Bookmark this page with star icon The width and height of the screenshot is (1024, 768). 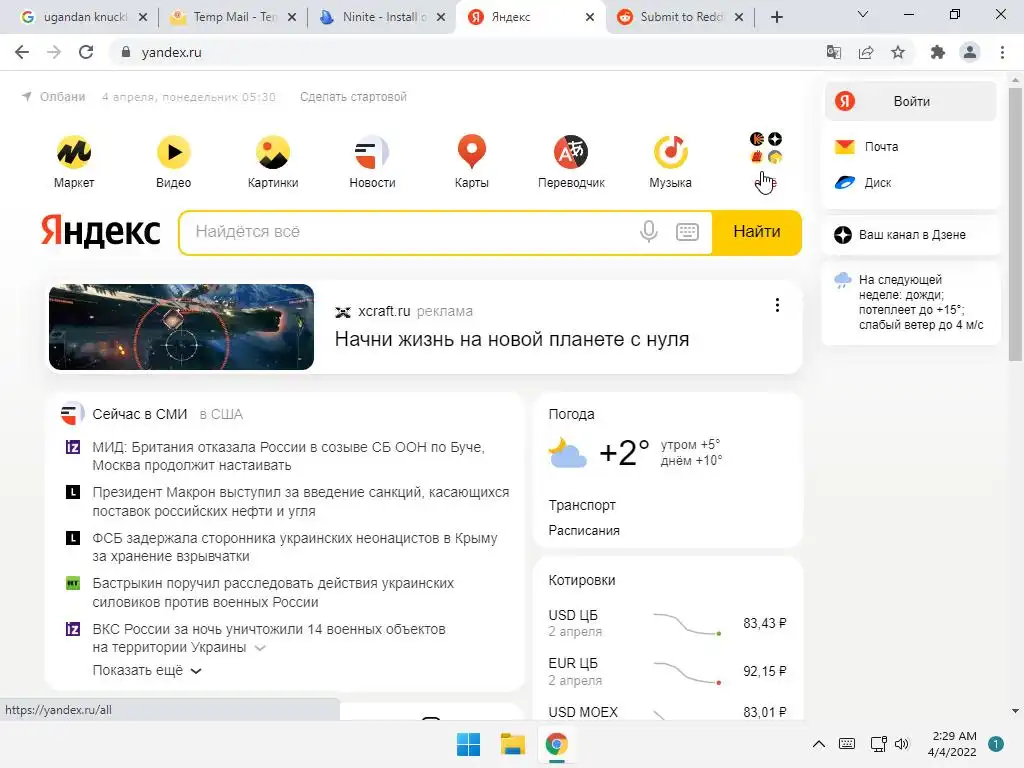coord(898,52)
